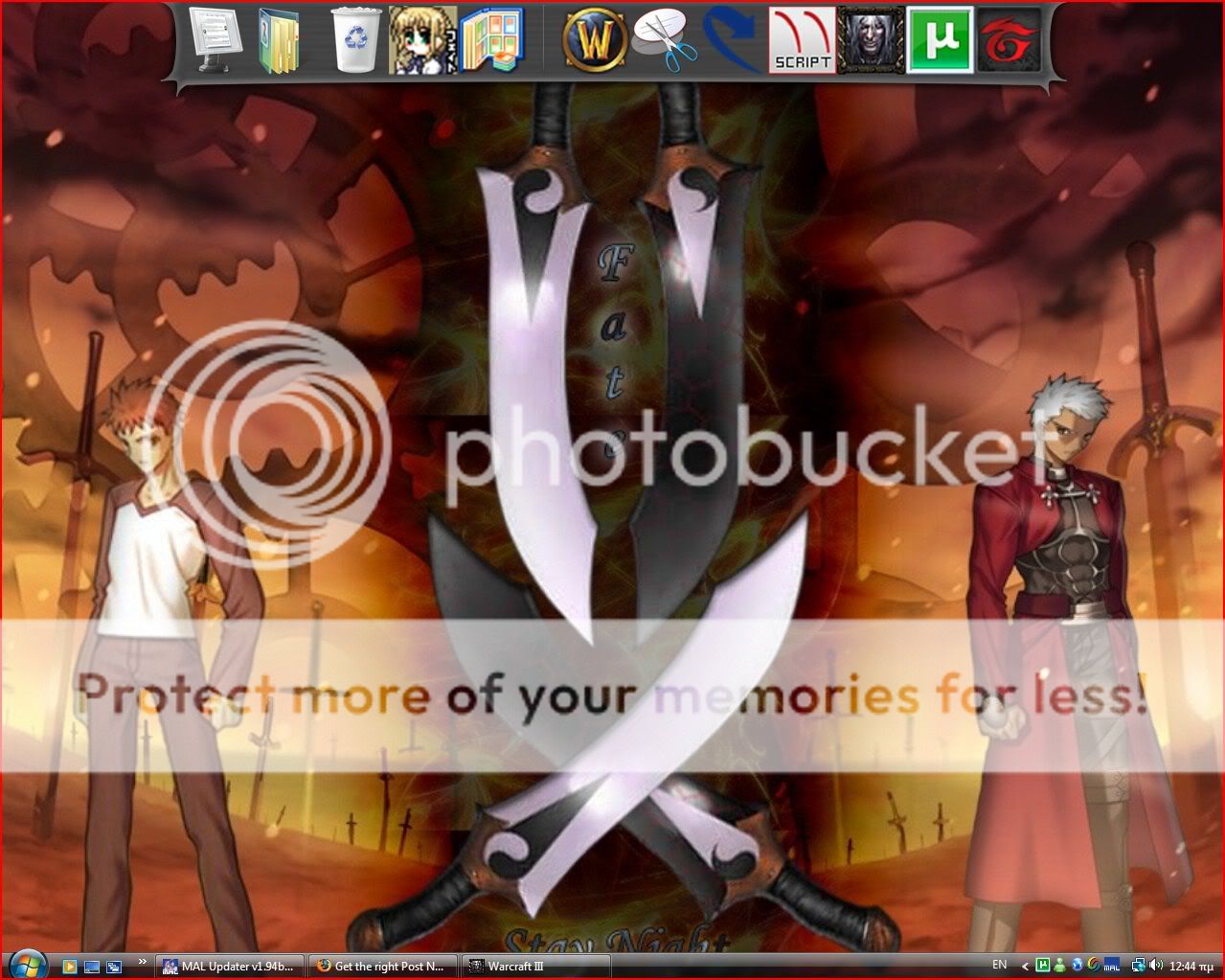Viewport: 1225px width, 980px height.
Task: Switch to Warcraft III taskbar button
Action: coord(535,966)
